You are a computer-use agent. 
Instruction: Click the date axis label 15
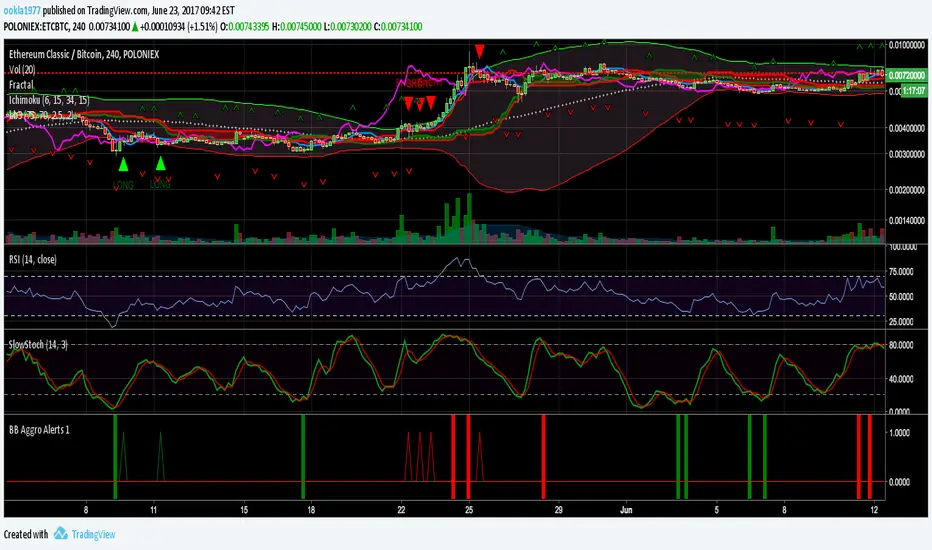[x=244, y=510]
